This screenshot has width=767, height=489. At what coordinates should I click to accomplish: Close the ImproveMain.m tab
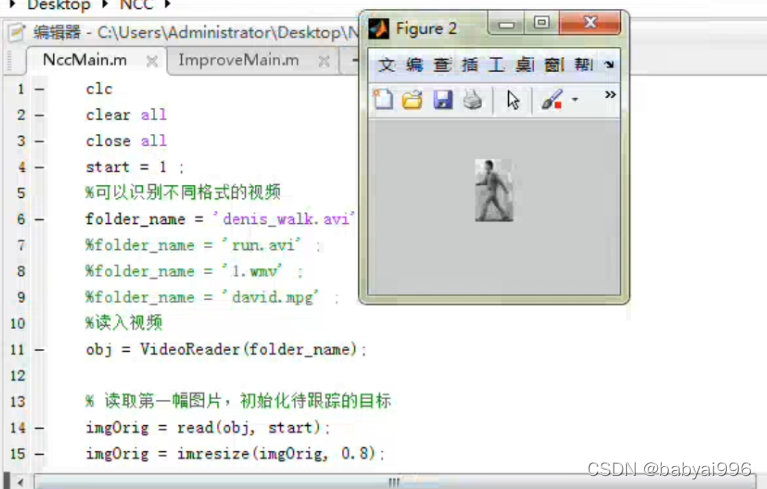point(323,61)
